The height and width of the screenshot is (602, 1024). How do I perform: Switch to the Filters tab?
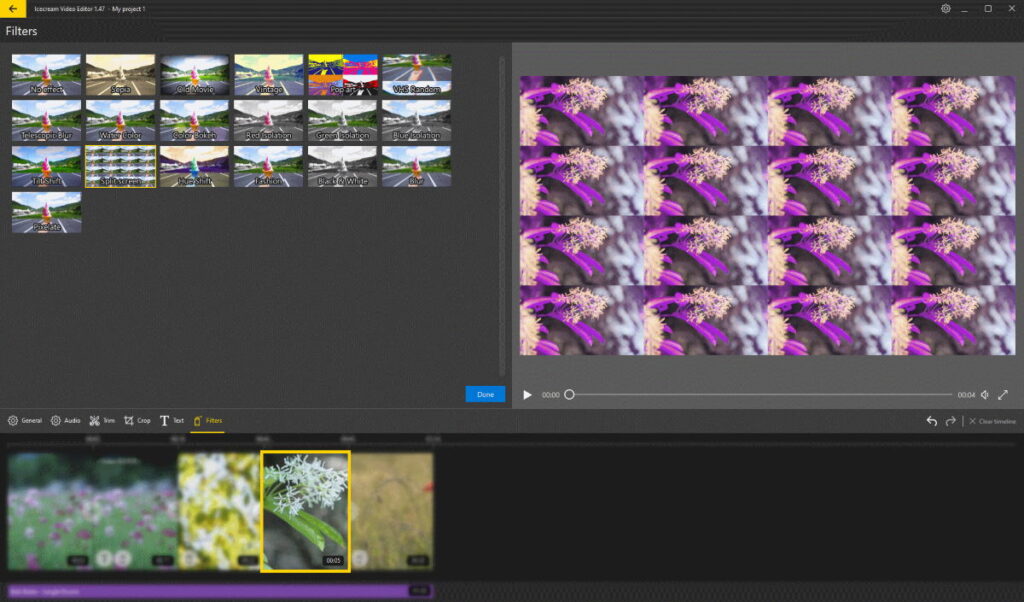(207, 420)
